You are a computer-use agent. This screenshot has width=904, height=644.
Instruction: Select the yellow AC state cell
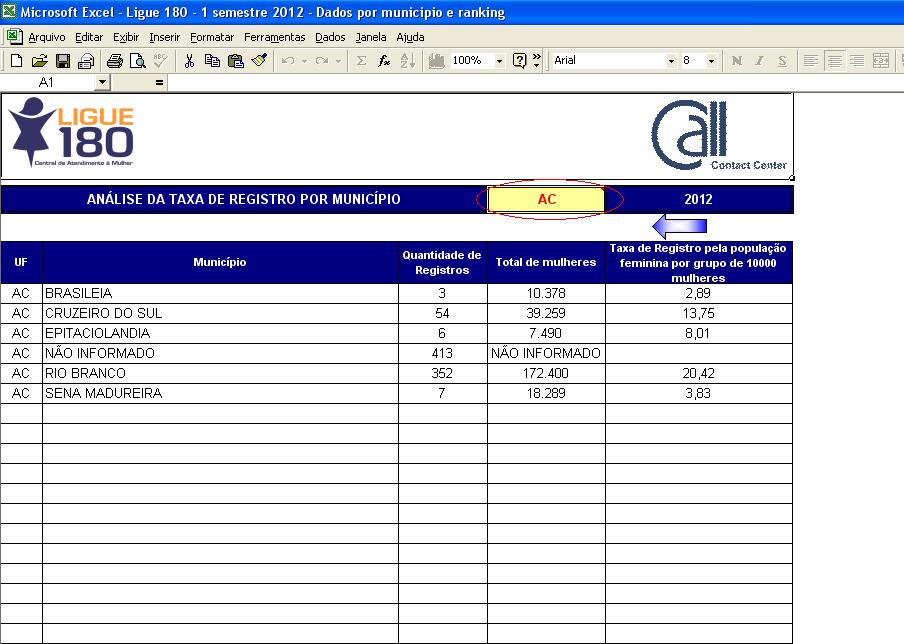pyautogui.click(x=546, y=199)
